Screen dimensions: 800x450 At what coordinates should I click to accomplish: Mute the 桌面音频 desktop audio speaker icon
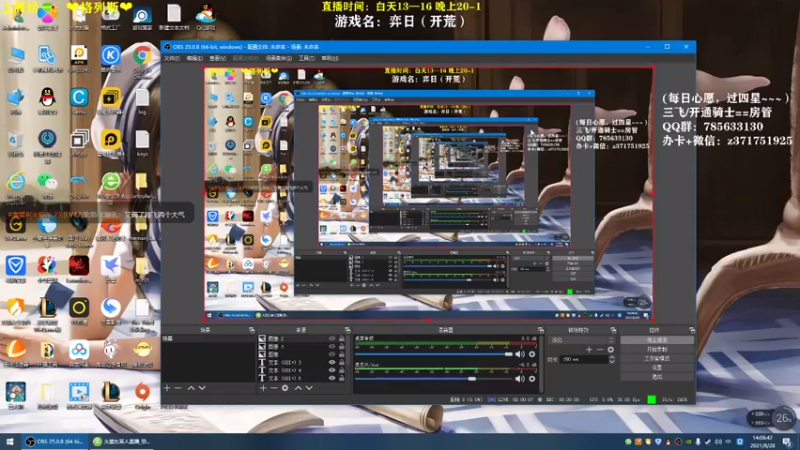[x=520, y=354]
